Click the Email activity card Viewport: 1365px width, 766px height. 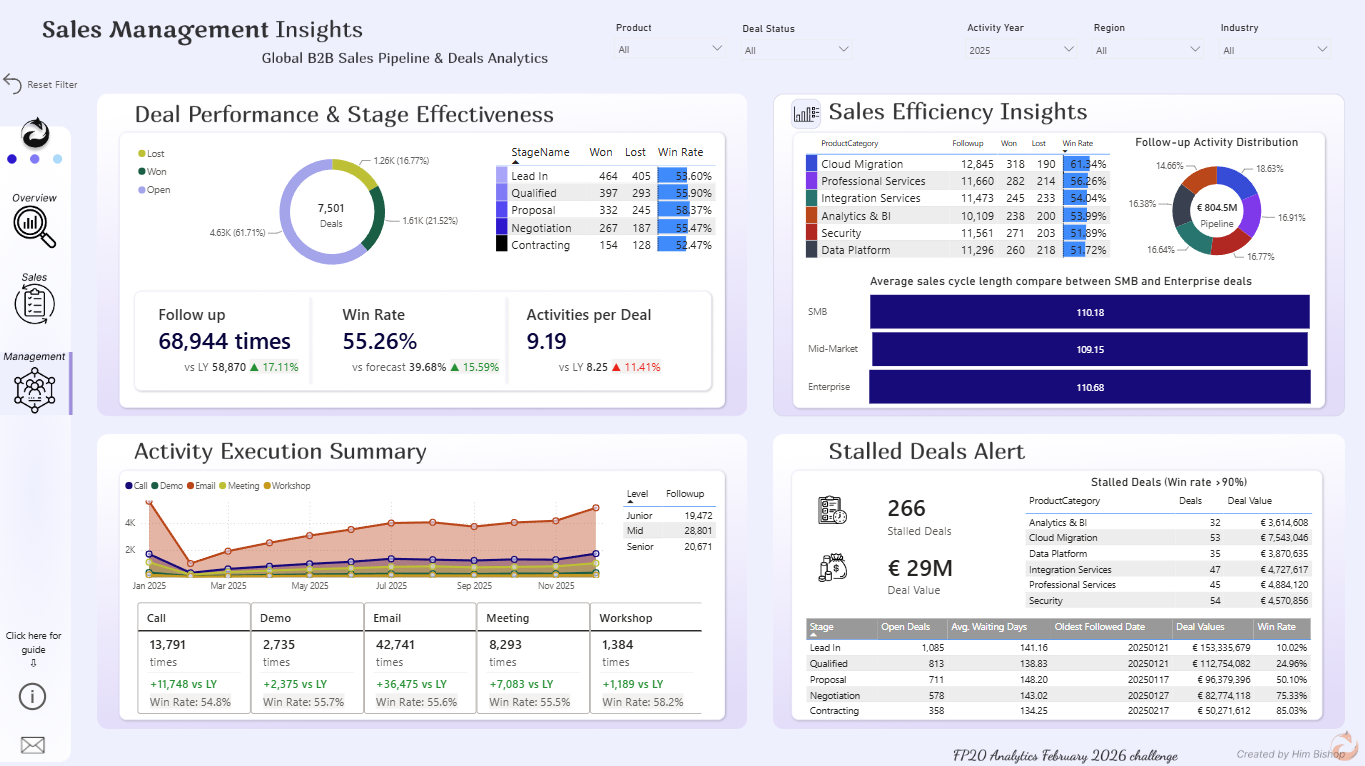[x=419, y=659]
